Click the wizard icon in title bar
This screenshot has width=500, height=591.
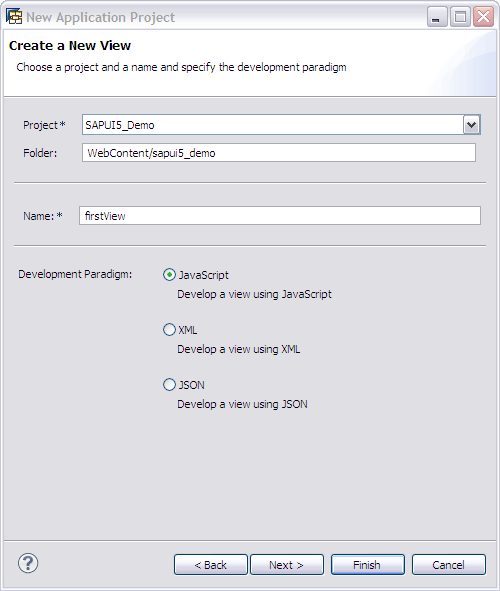tap(14, 17)
